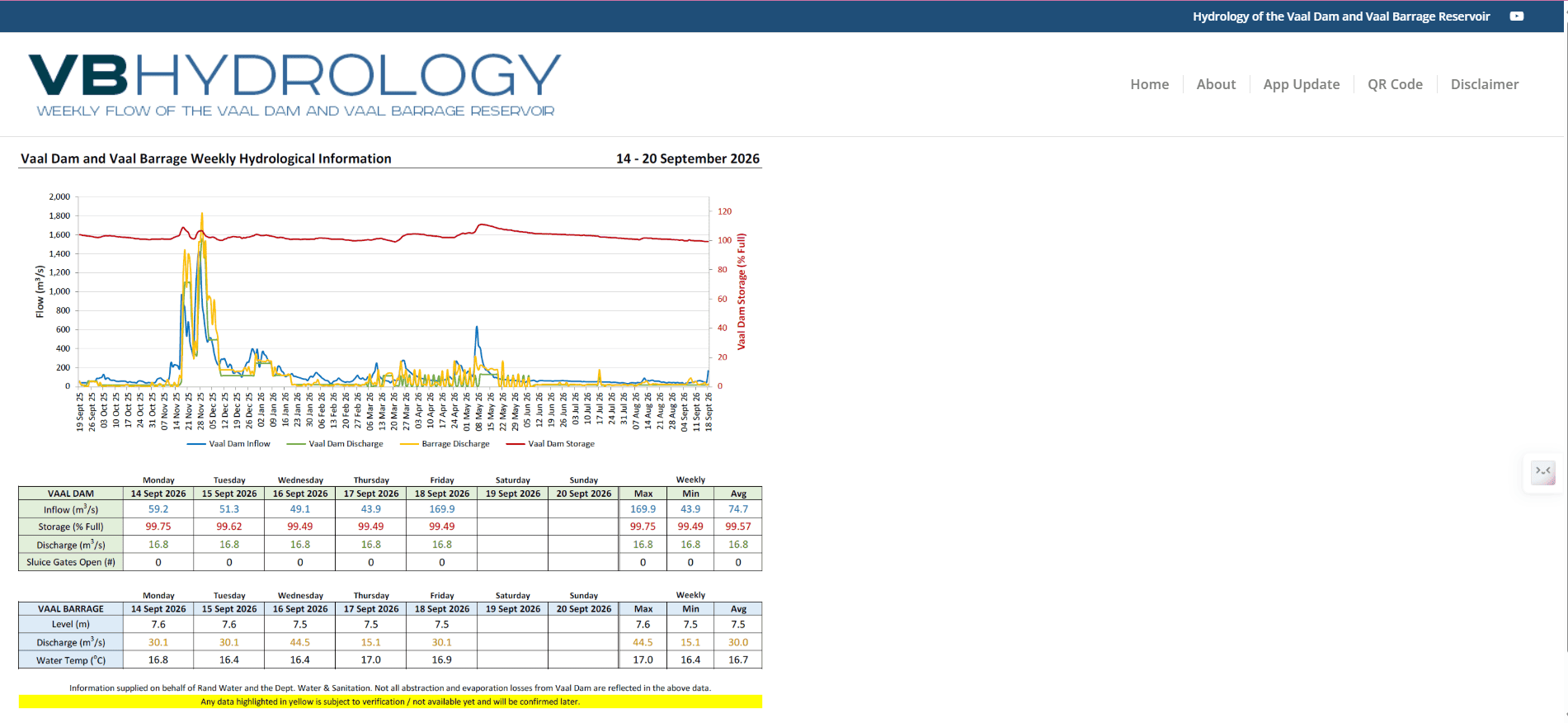Open the About page

click(1216, 84)
